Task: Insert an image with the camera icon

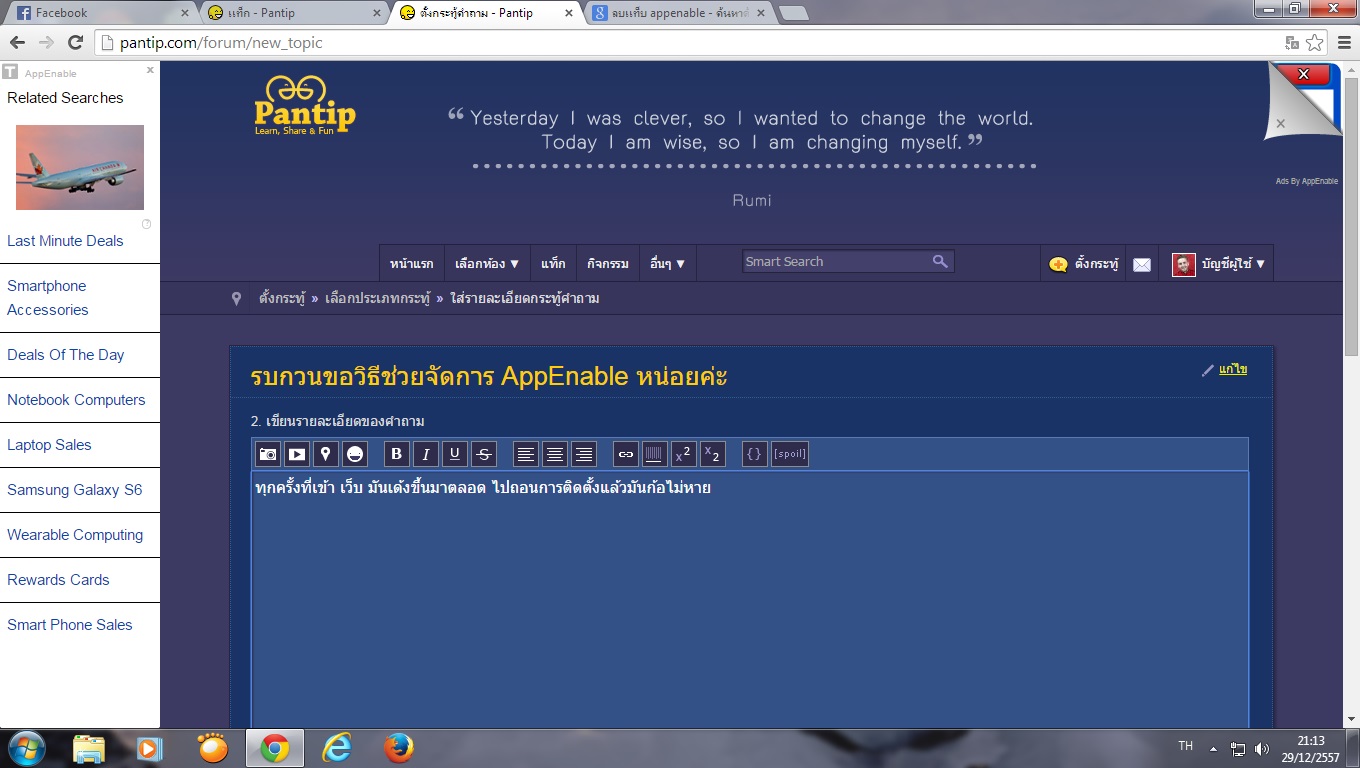Action: (x=268, y=454)
